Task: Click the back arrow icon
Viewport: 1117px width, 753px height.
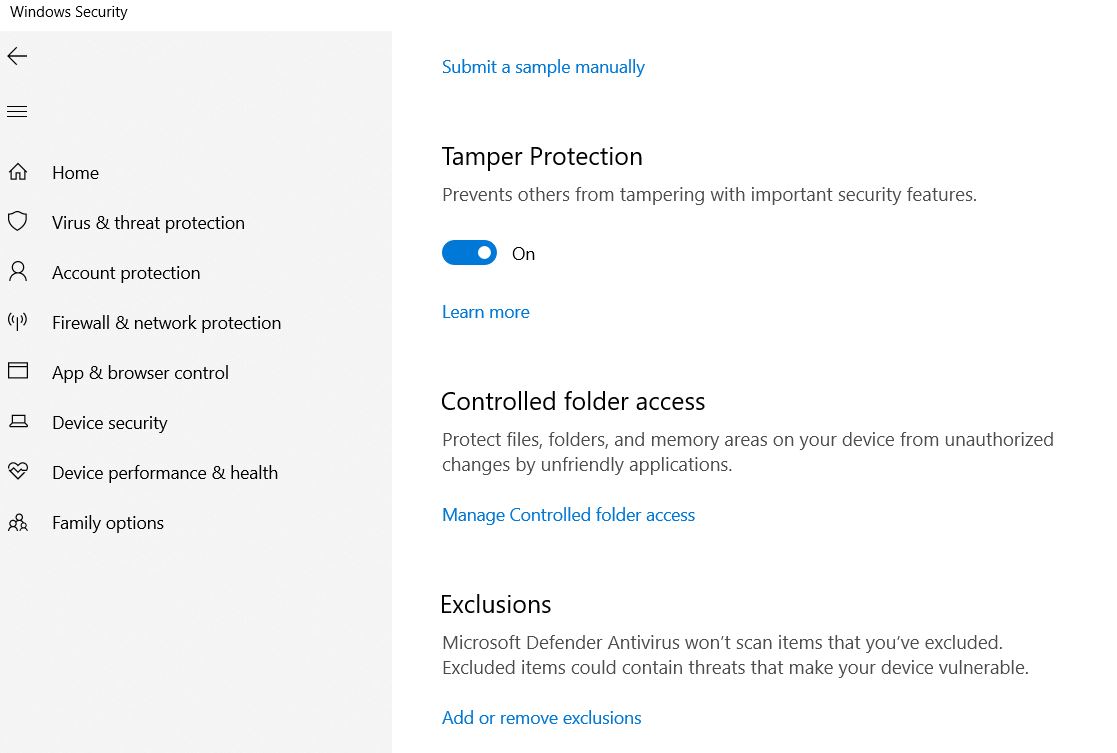Action: (x=17, y=56)
